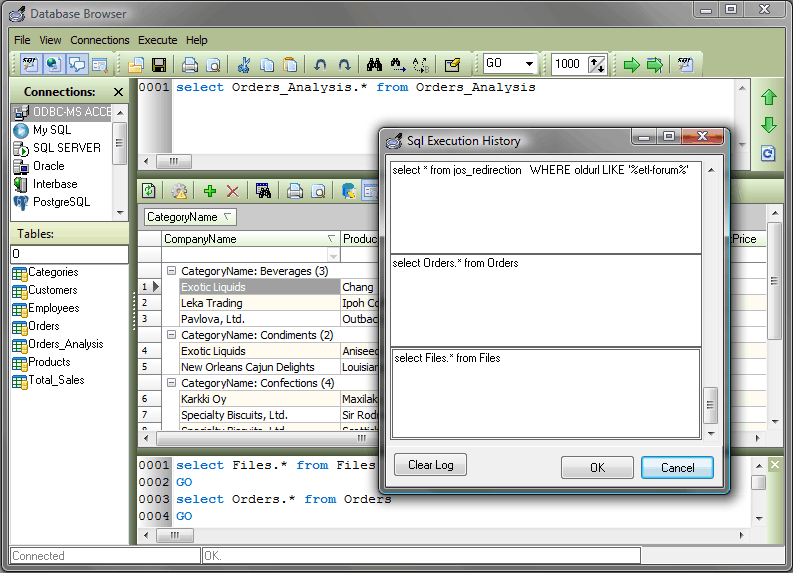Click the Refresh data icon in grid toolbar
Image resolution: width=793 pixels, height=573 pixels.
(x=149, y=191)
